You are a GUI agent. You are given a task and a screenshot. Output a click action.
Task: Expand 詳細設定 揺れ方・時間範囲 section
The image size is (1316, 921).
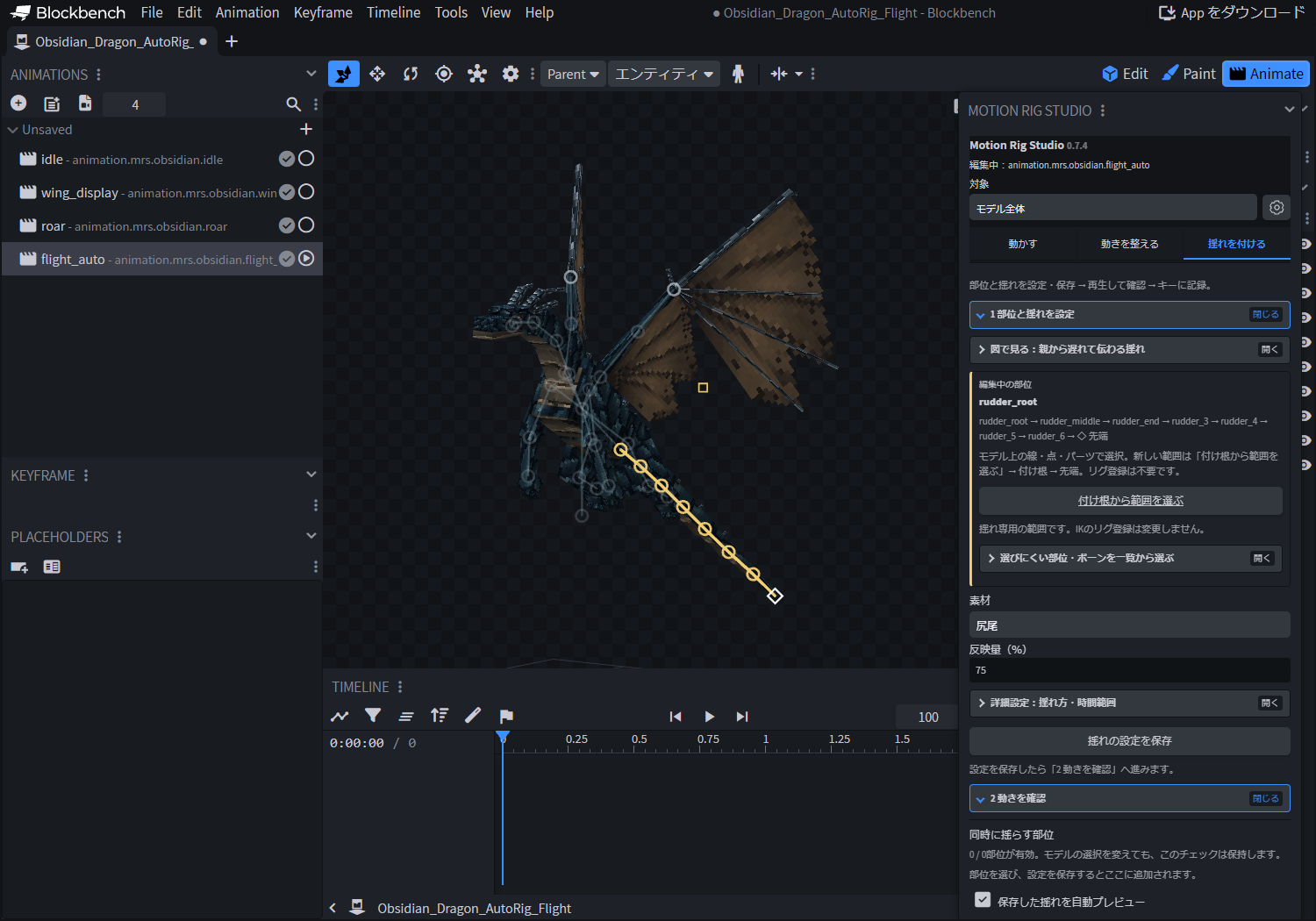[x=1130, y=703]
